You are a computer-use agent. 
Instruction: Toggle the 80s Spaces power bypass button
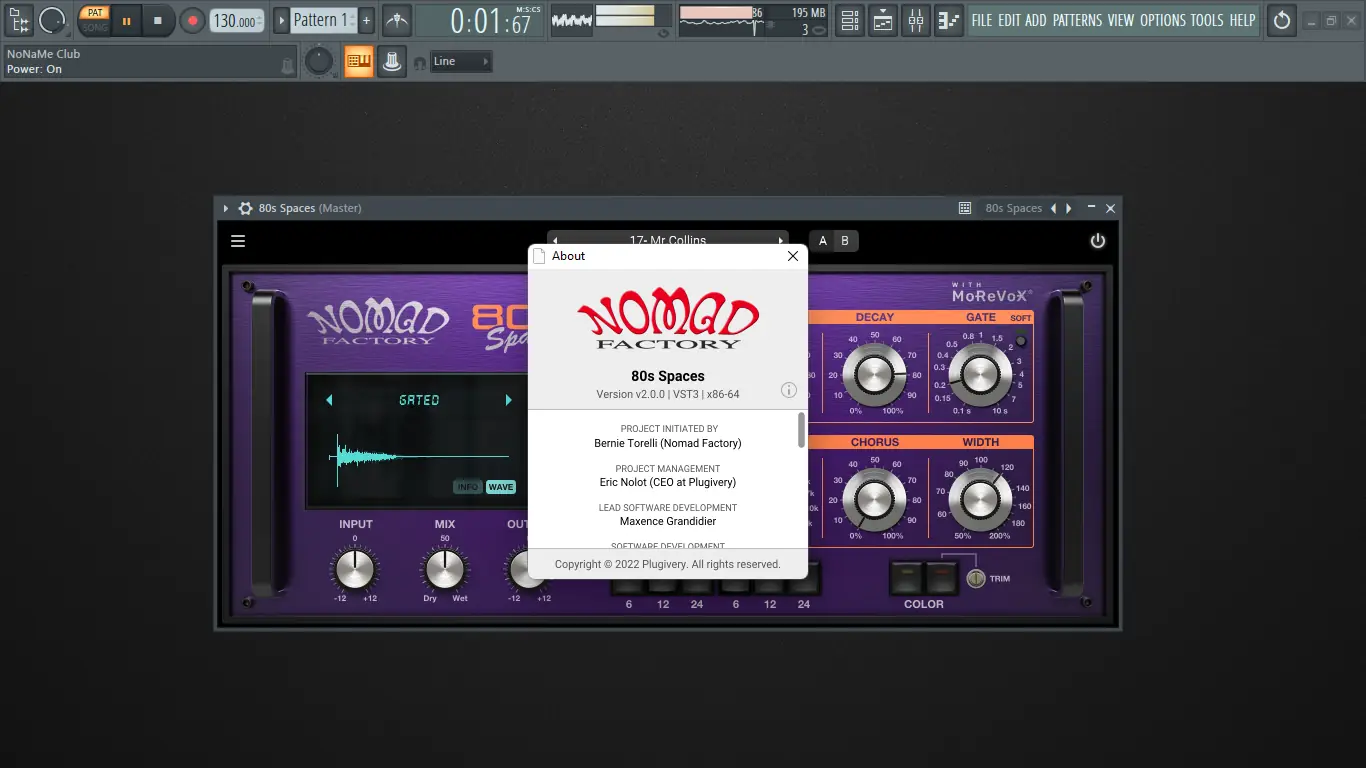pos(1098,241)
